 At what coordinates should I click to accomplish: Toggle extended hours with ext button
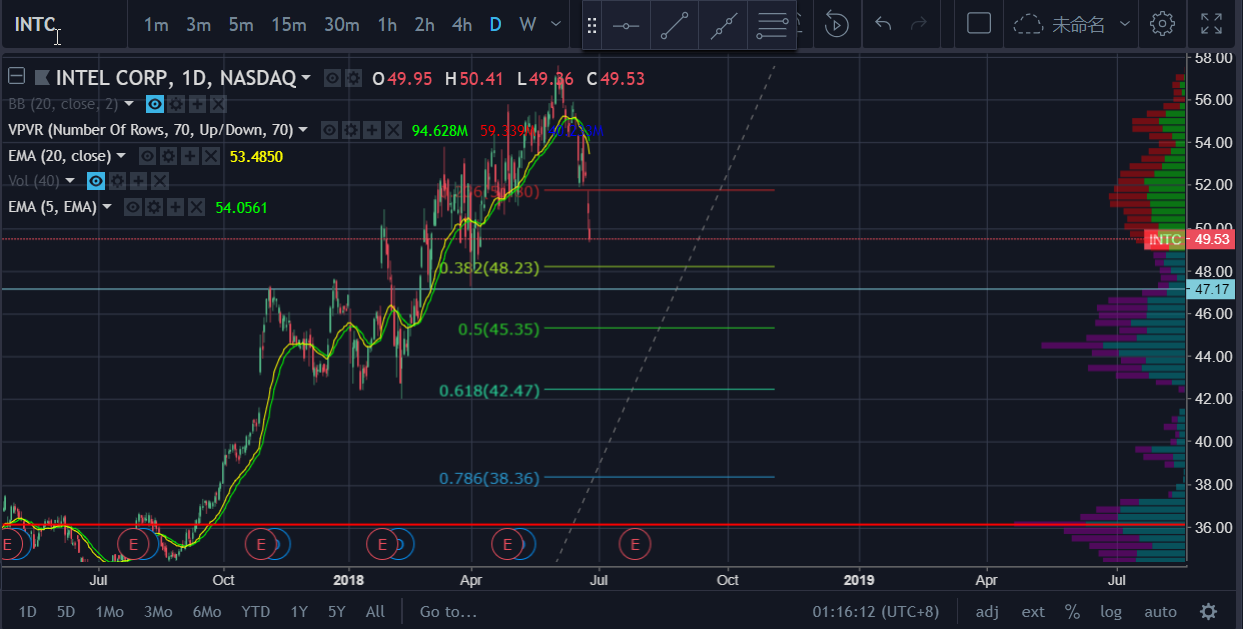coord(1033,611)
